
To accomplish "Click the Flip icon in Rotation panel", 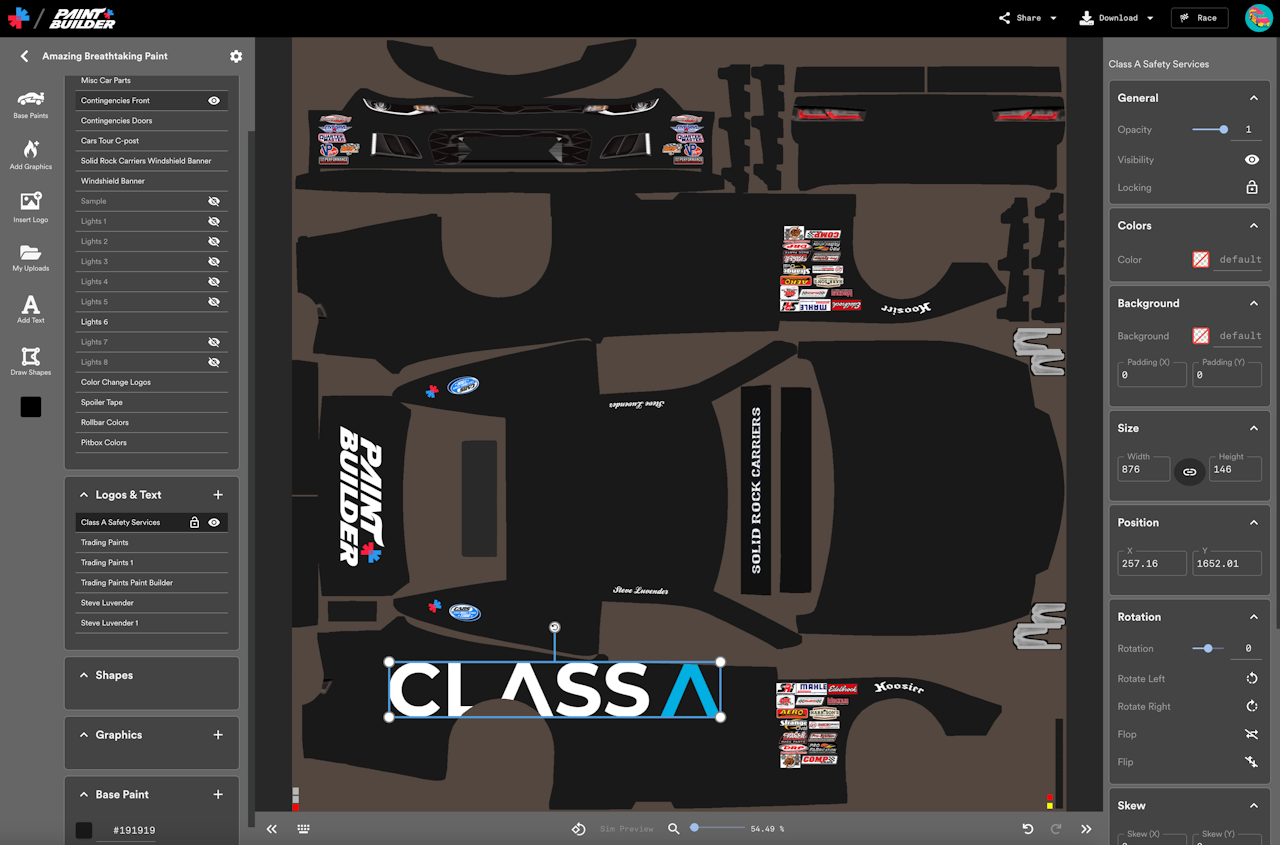I will [x=1251, y=762].
